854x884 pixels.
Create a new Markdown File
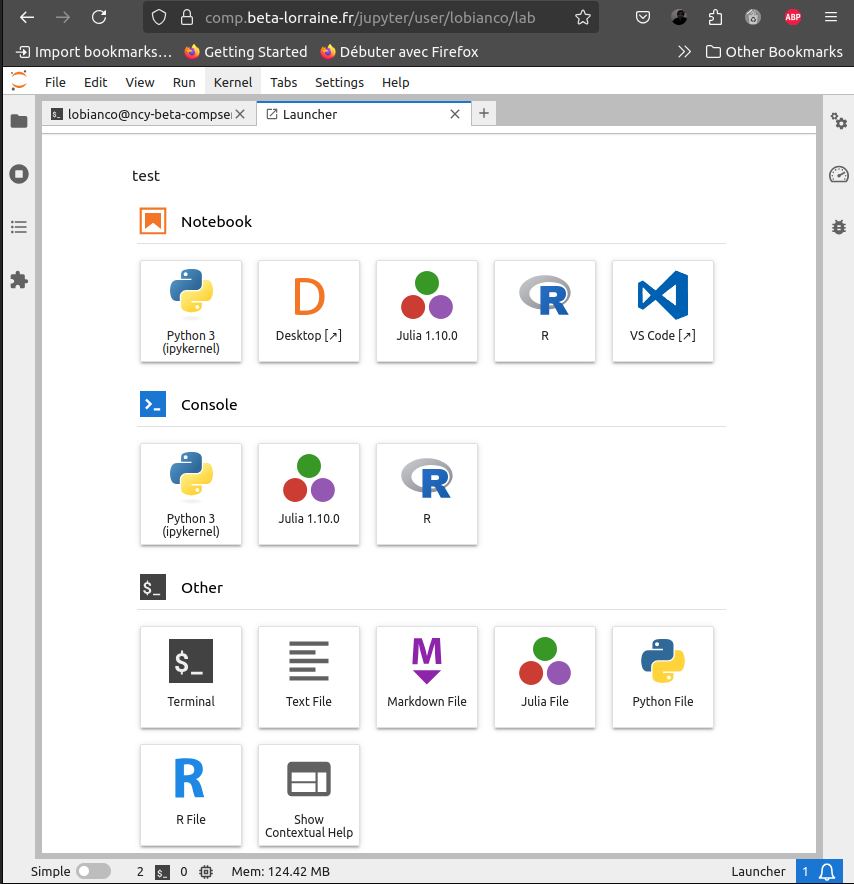tap(427, 677)
